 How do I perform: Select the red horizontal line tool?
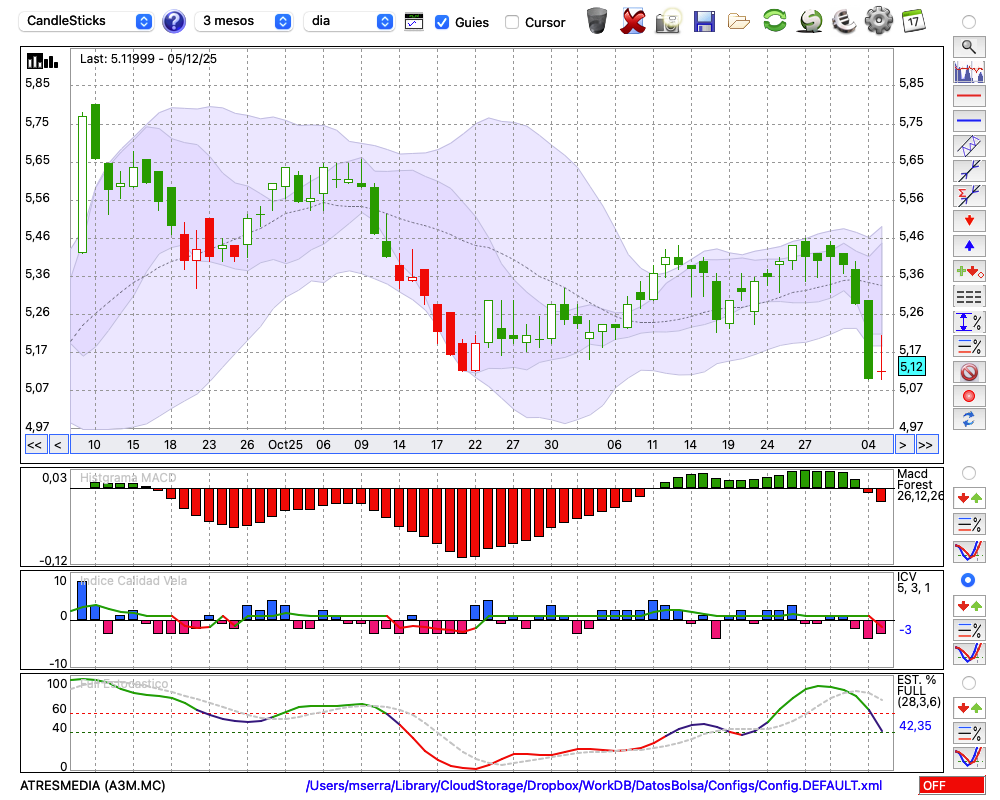click(x=969, y=96)
